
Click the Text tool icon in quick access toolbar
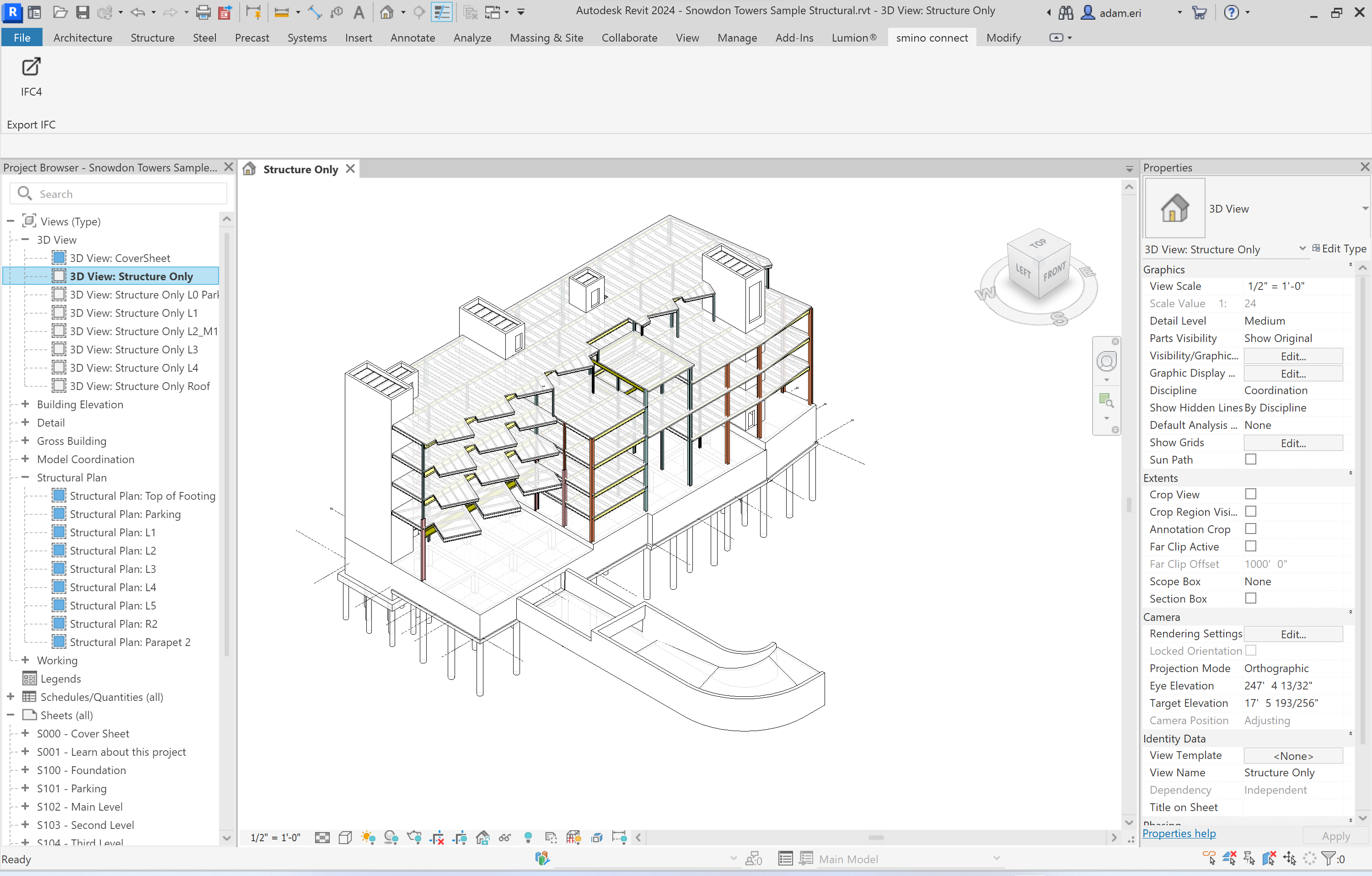click(x=359, y=12)
